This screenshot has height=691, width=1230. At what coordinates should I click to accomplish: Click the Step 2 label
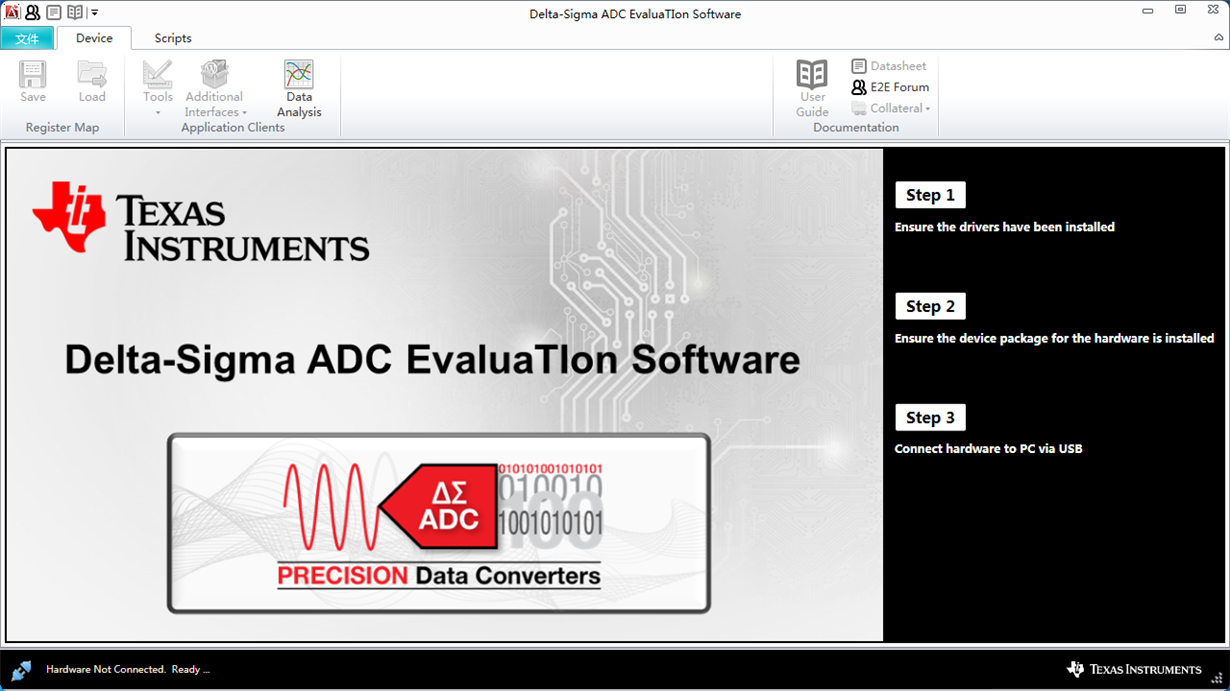[x=930, y=306]
